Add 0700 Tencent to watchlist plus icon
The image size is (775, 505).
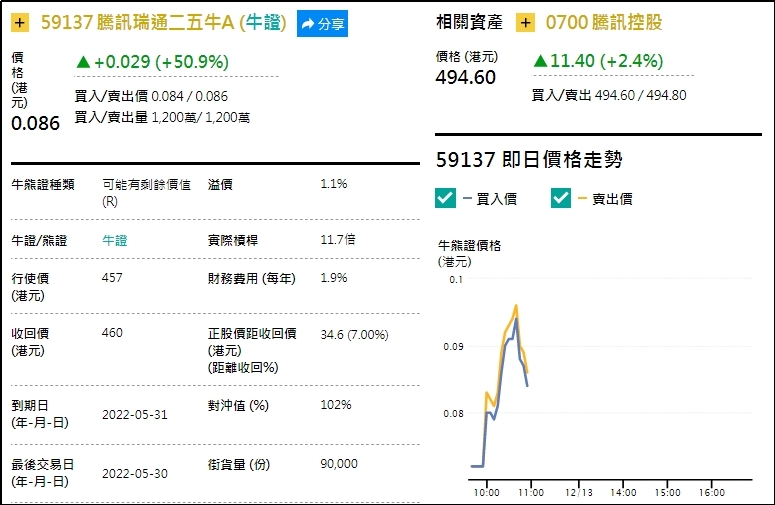tap(525, 23)
